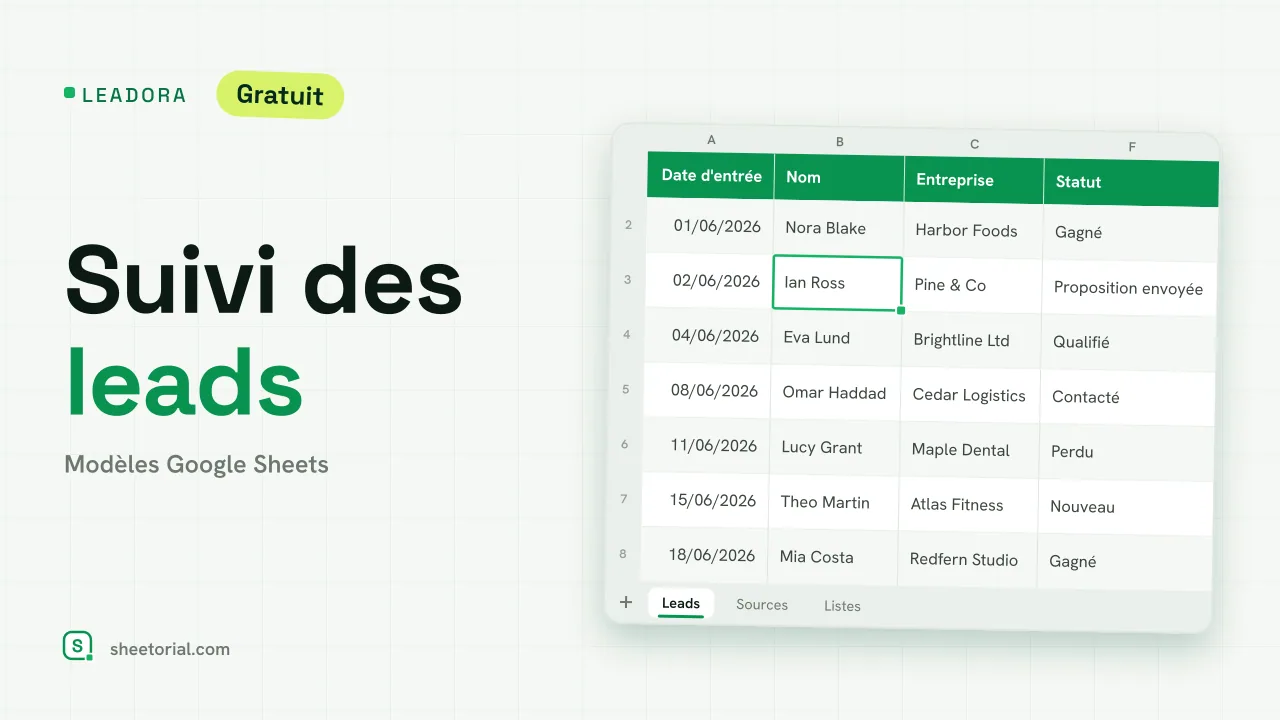Click the date 02/06/2026

[x=709, y=280]
